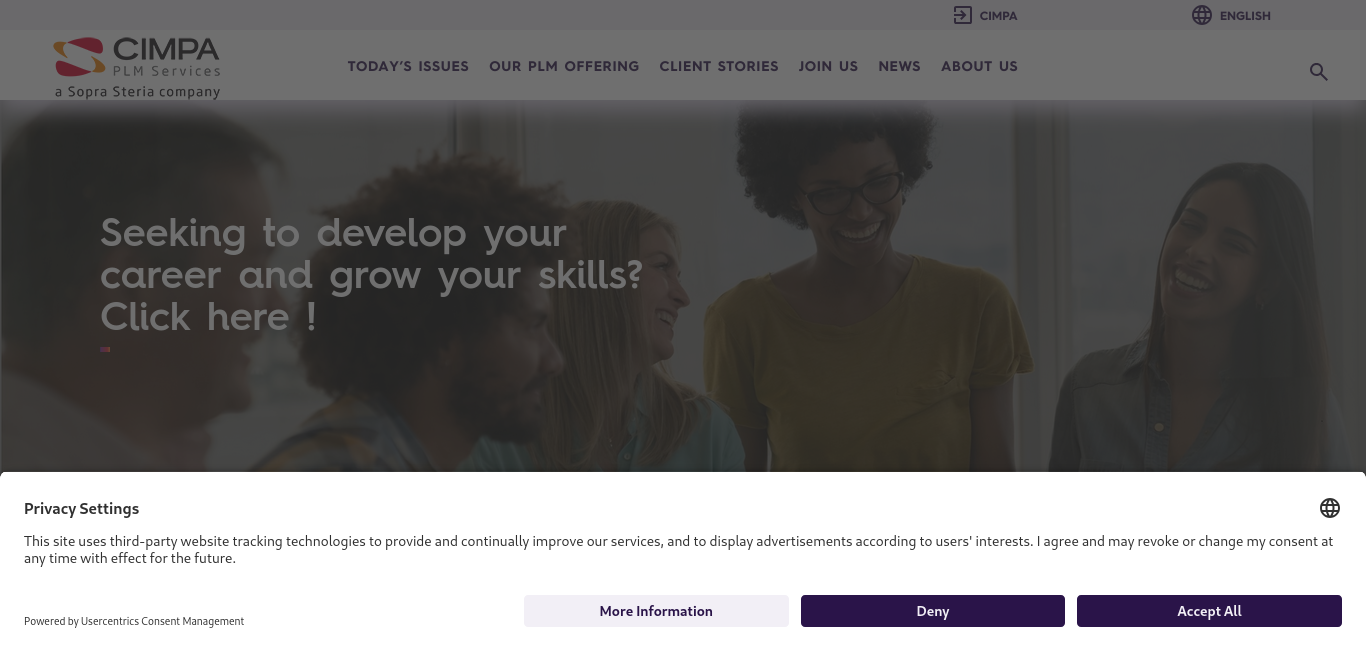Image resolution: width=1366 pixels, height=651 pixels.
Task: Select the red slide indicator under headline
Action: click(x=105, y=349)
